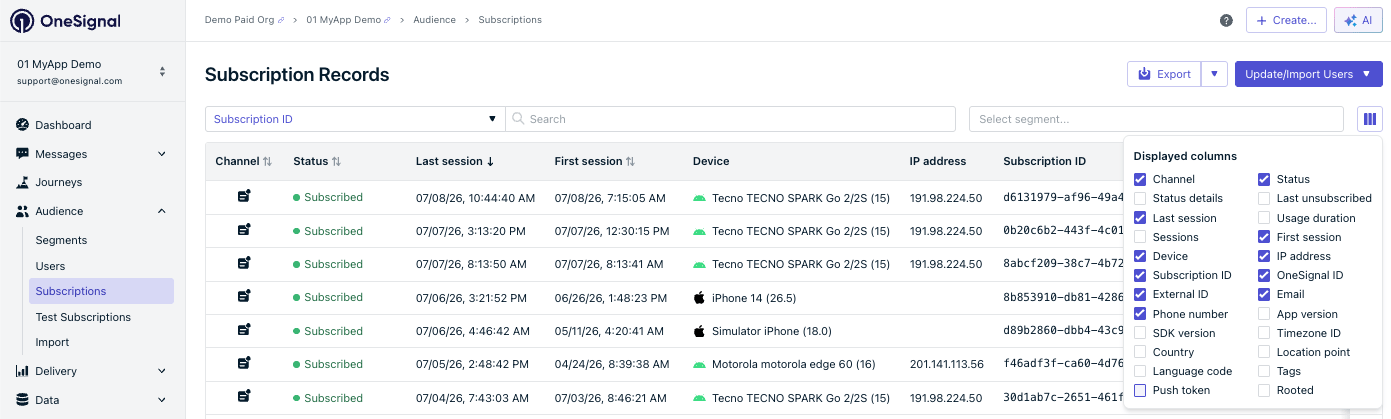Image resolution: width=1391 pixels, height=419 pixels.
Task: Sort by Channel column arrows
Action: pyautogui.click(x=267, y=161)
